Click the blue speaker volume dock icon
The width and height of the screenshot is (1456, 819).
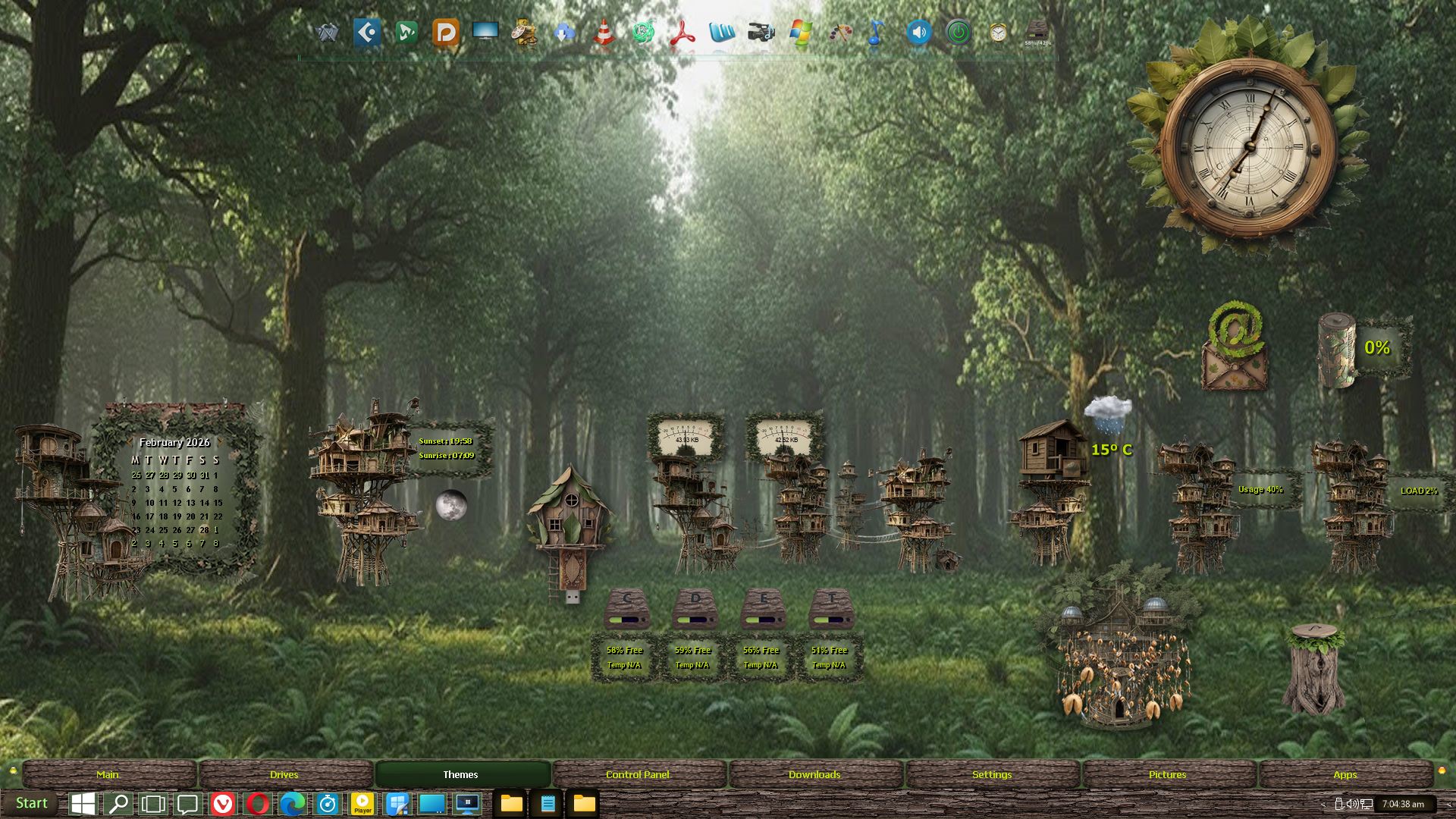pos(918,33)
